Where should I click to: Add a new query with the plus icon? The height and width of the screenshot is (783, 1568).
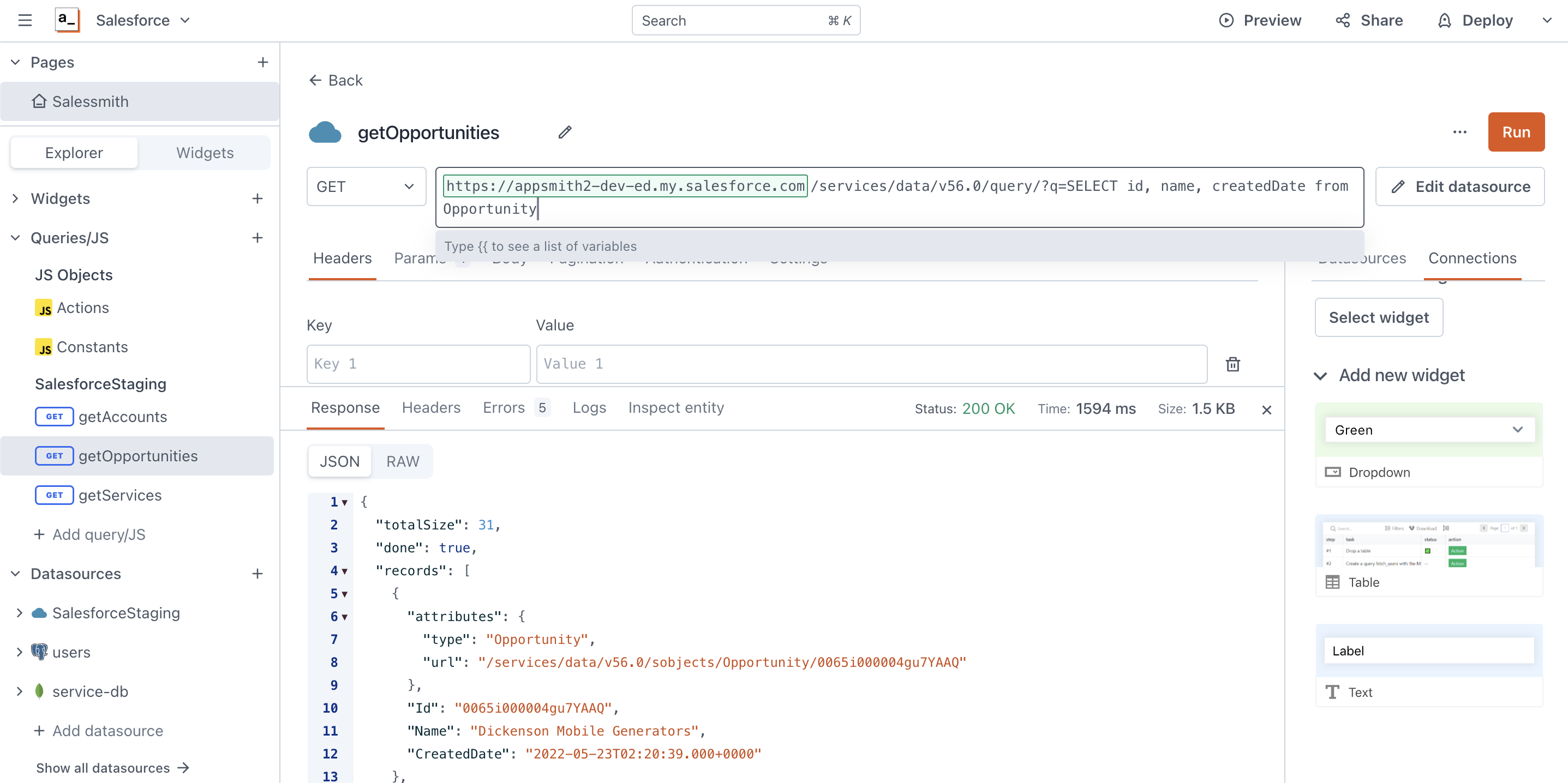[258, 238]
